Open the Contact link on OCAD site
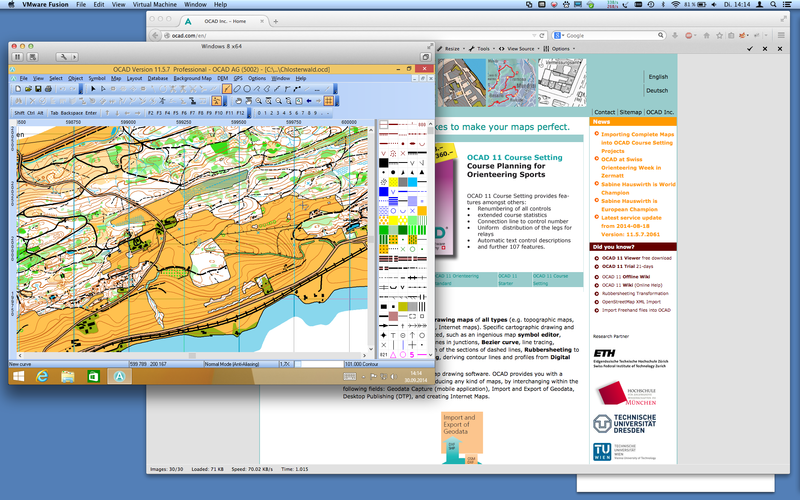The image size is (800, 500). [605, 112]
